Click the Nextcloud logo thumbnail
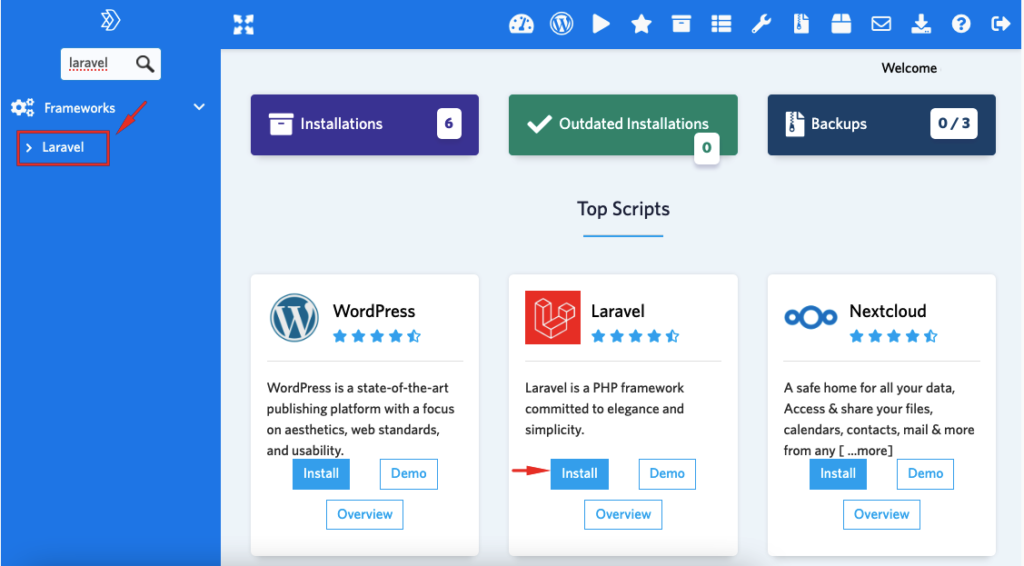The image size is (1024, 566). click(810, 317)
